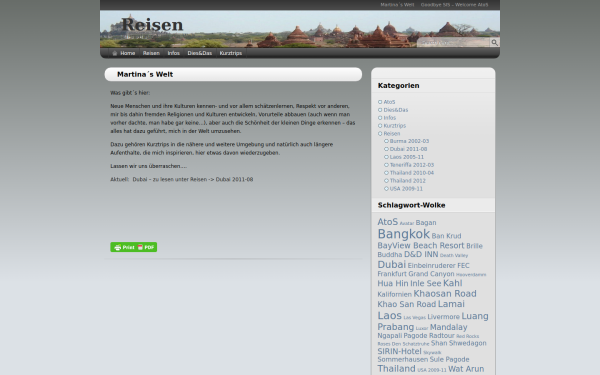Select the BayView Beach Resort tag

421,246
